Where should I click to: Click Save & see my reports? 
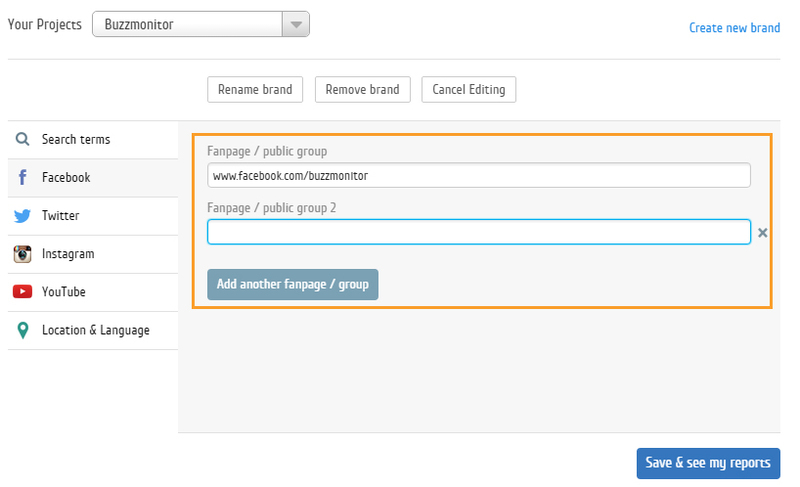point(708,463)
